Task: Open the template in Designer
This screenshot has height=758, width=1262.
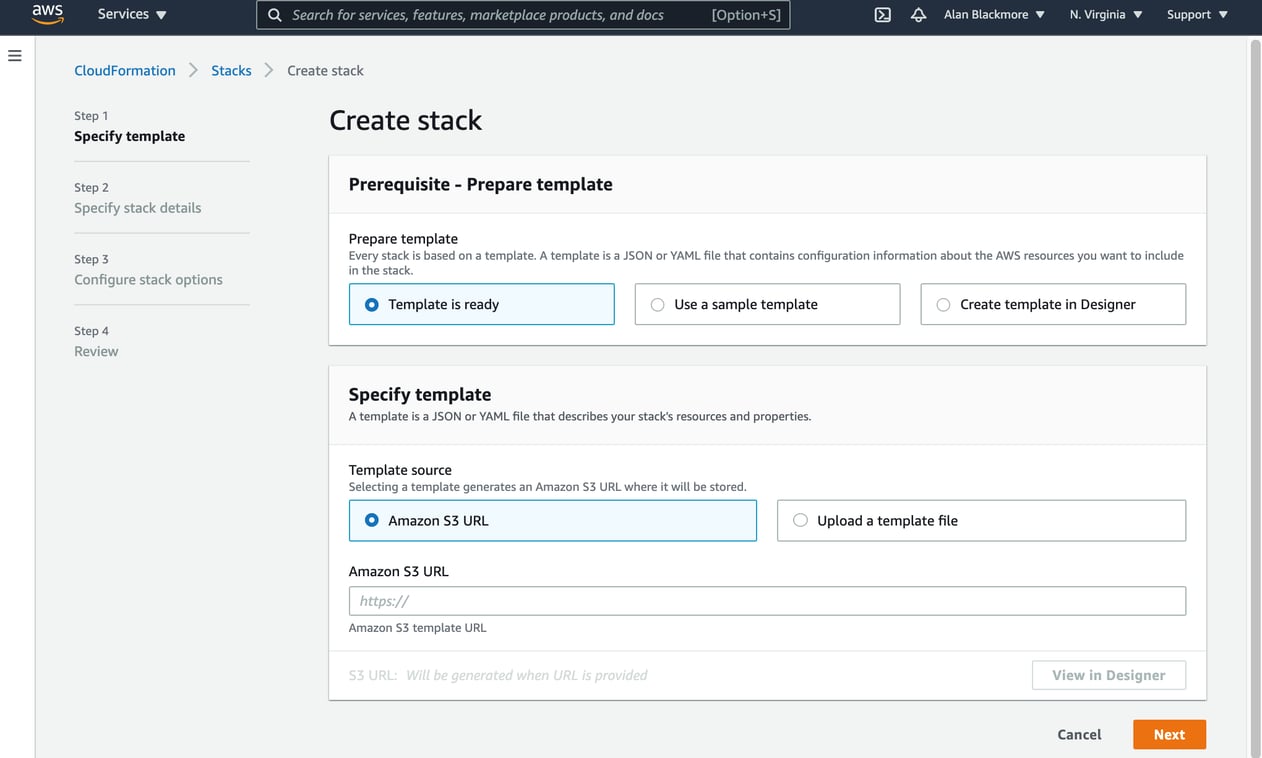Action: (1108, 675)
